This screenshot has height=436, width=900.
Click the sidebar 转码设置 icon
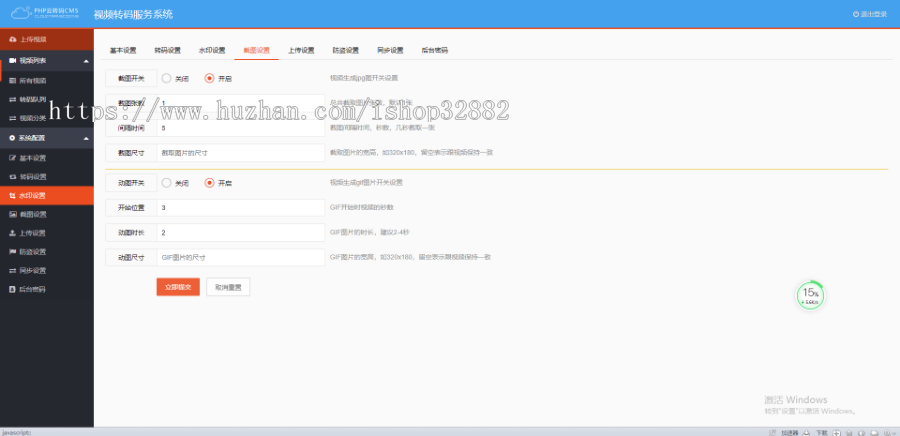pos(13,177)
